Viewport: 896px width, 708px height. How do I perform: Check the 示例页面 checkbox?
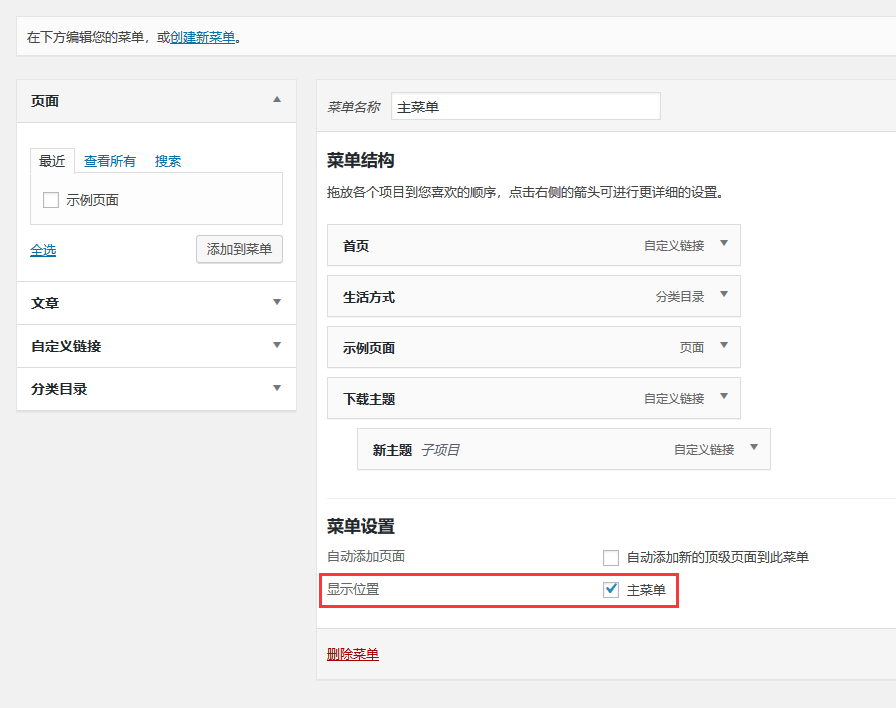(51, 200)
